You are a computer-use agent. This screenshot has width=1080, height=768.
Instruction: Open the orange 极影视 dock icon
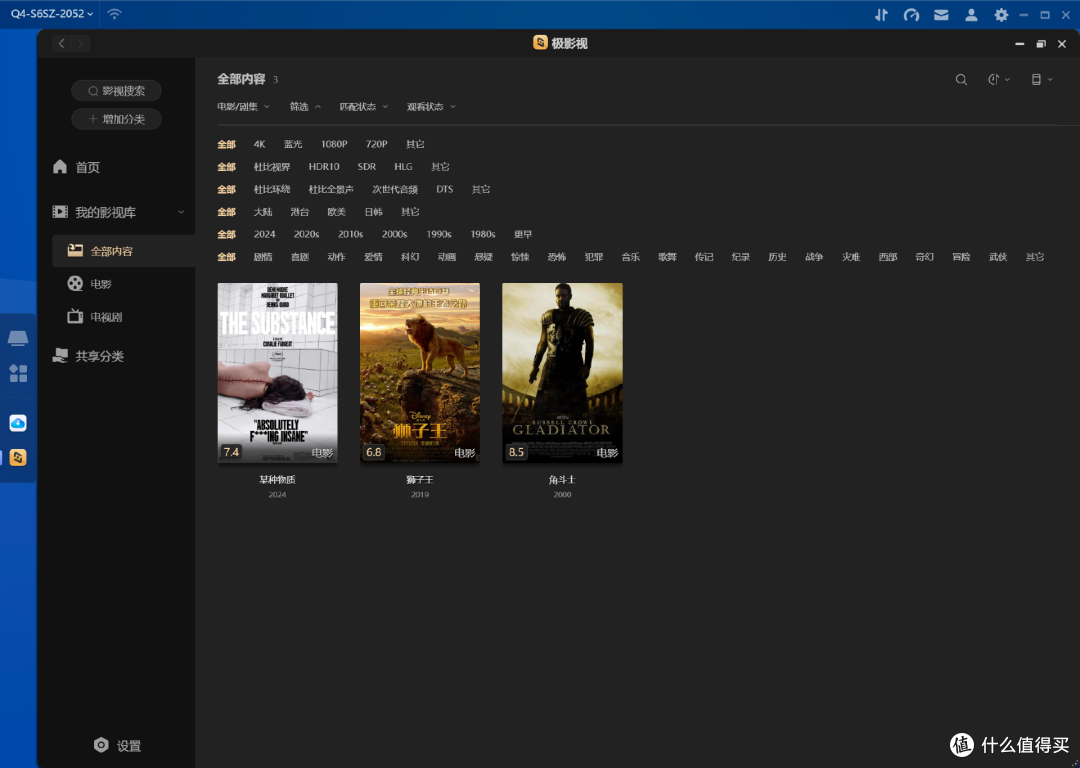pyautogui.click(x=18, y=457)
